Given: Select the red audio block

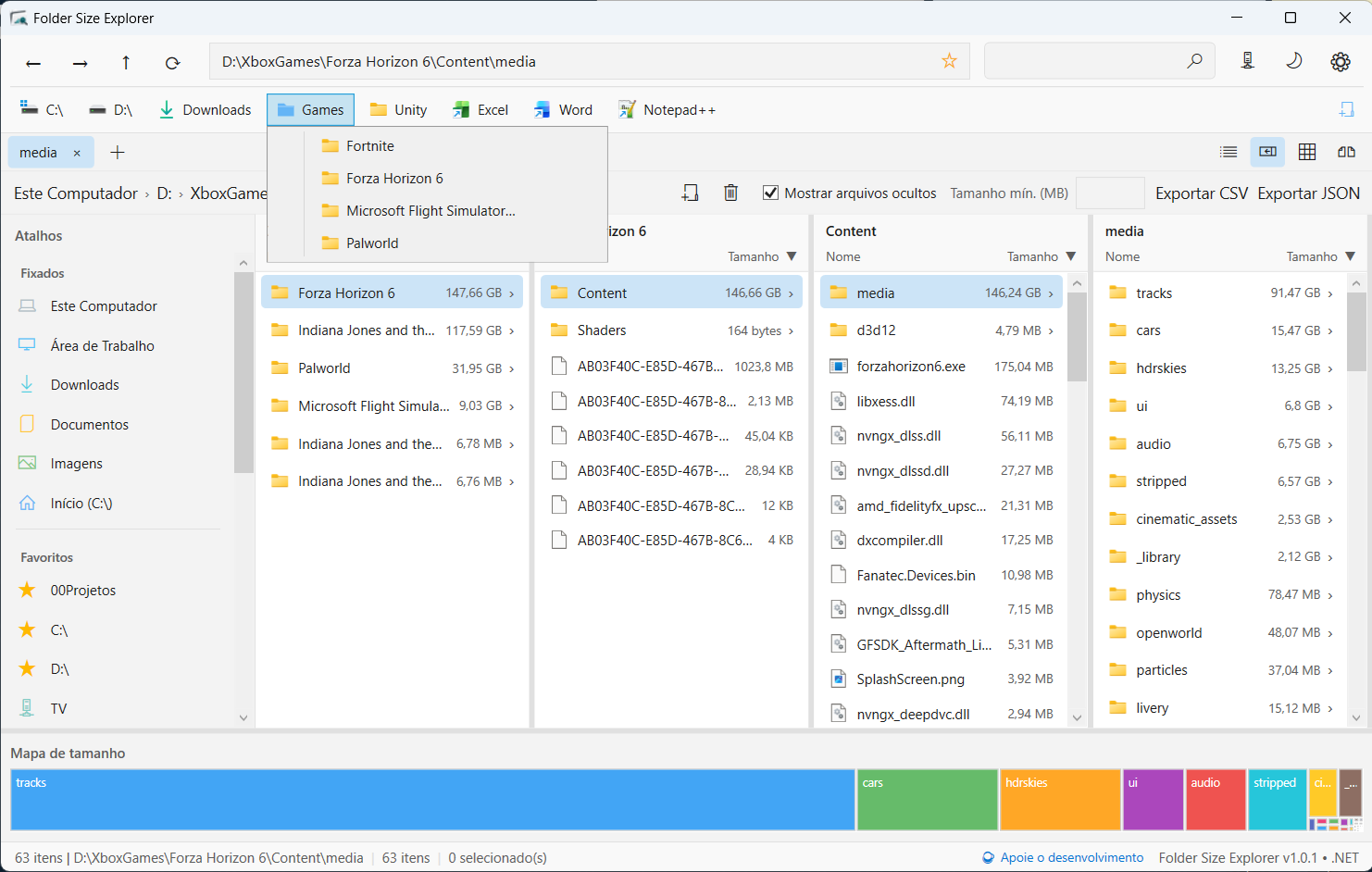Looking at the screenshot, I should (x=1216, y=800).
